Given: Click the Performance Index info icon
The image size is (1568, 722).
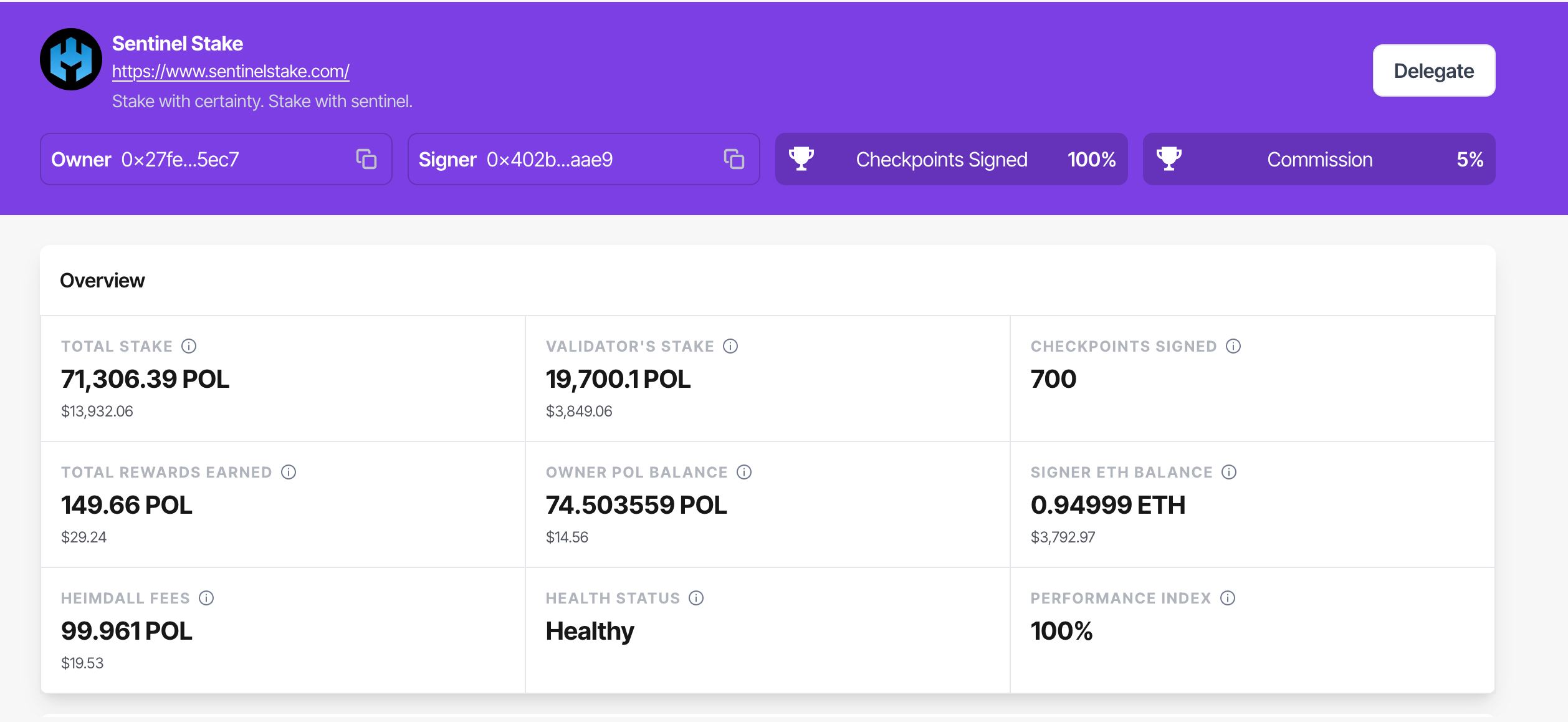Looking at the screenshot, I should coord(1228,598).
